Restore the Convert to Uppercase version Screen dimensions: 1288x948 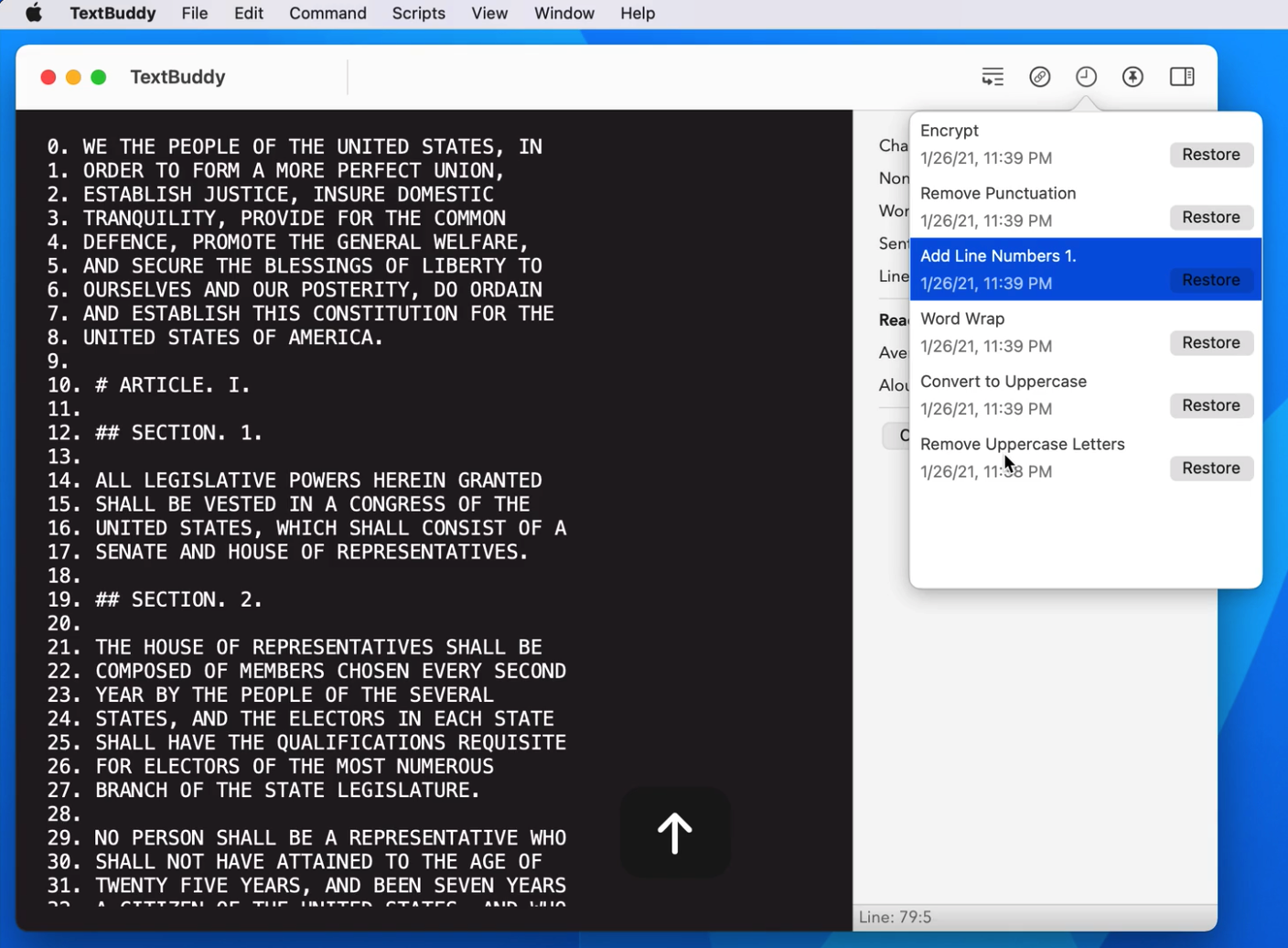click(x=1211, y=405)
